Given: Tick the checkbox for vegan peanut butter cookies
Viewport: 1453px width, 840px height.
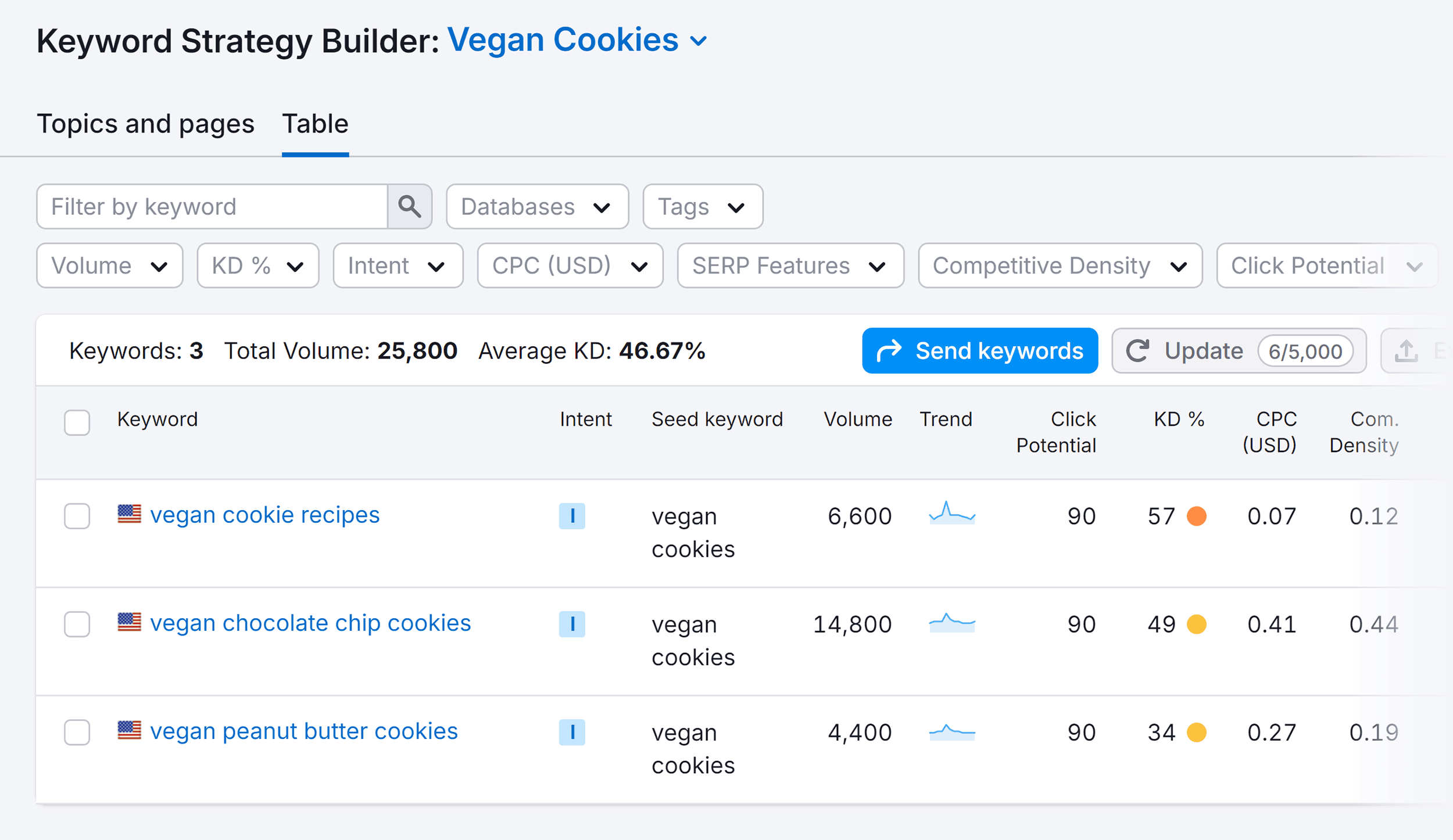Looking at the screenshot, I should coord(77,732).
